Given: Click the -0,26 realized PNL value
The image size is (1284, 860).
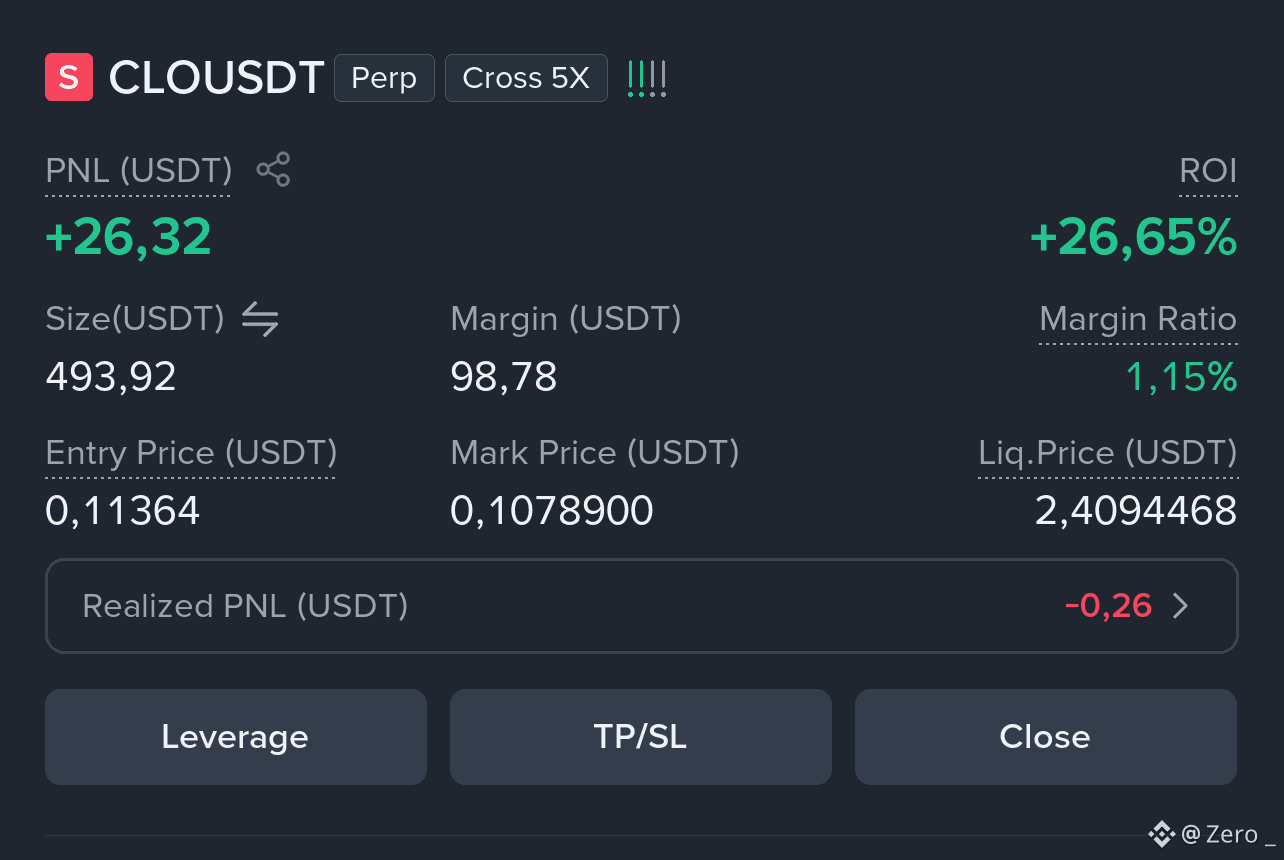Looking at the screenshot, I should pyautogui.click(x=1108, y=606).
